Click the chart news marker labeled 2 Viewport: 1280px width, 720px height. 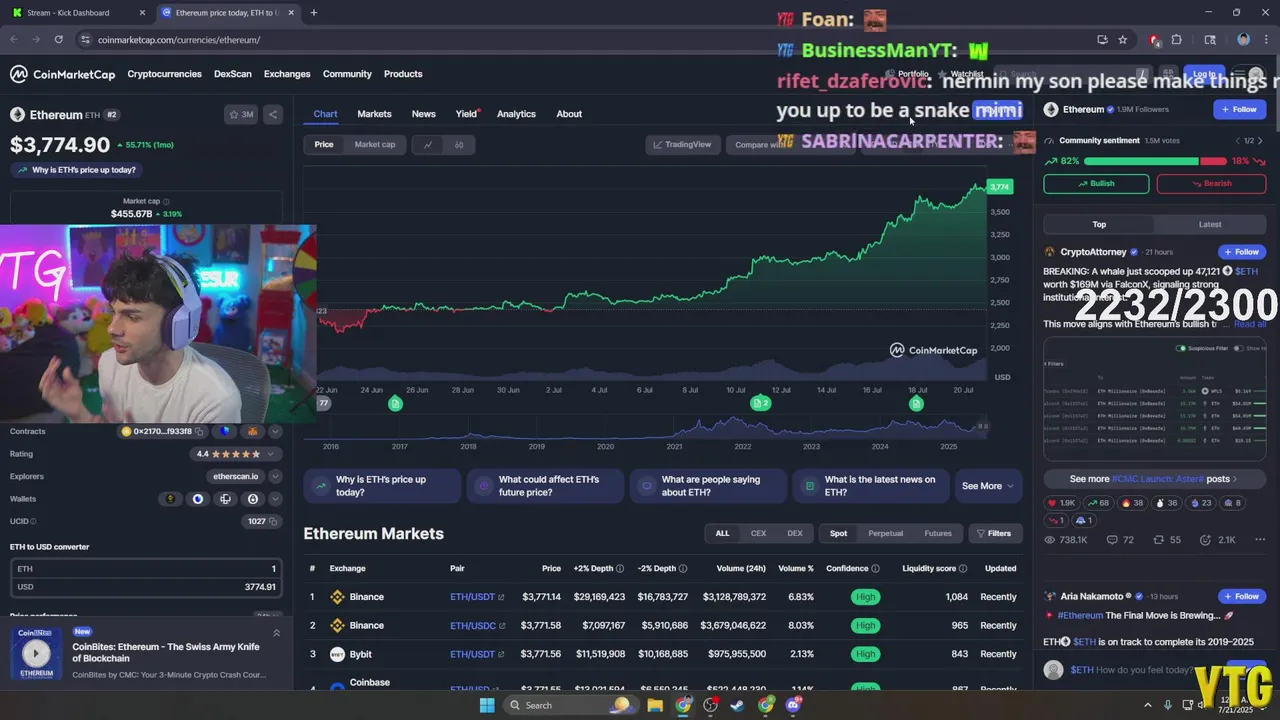[x=760, y=403]
